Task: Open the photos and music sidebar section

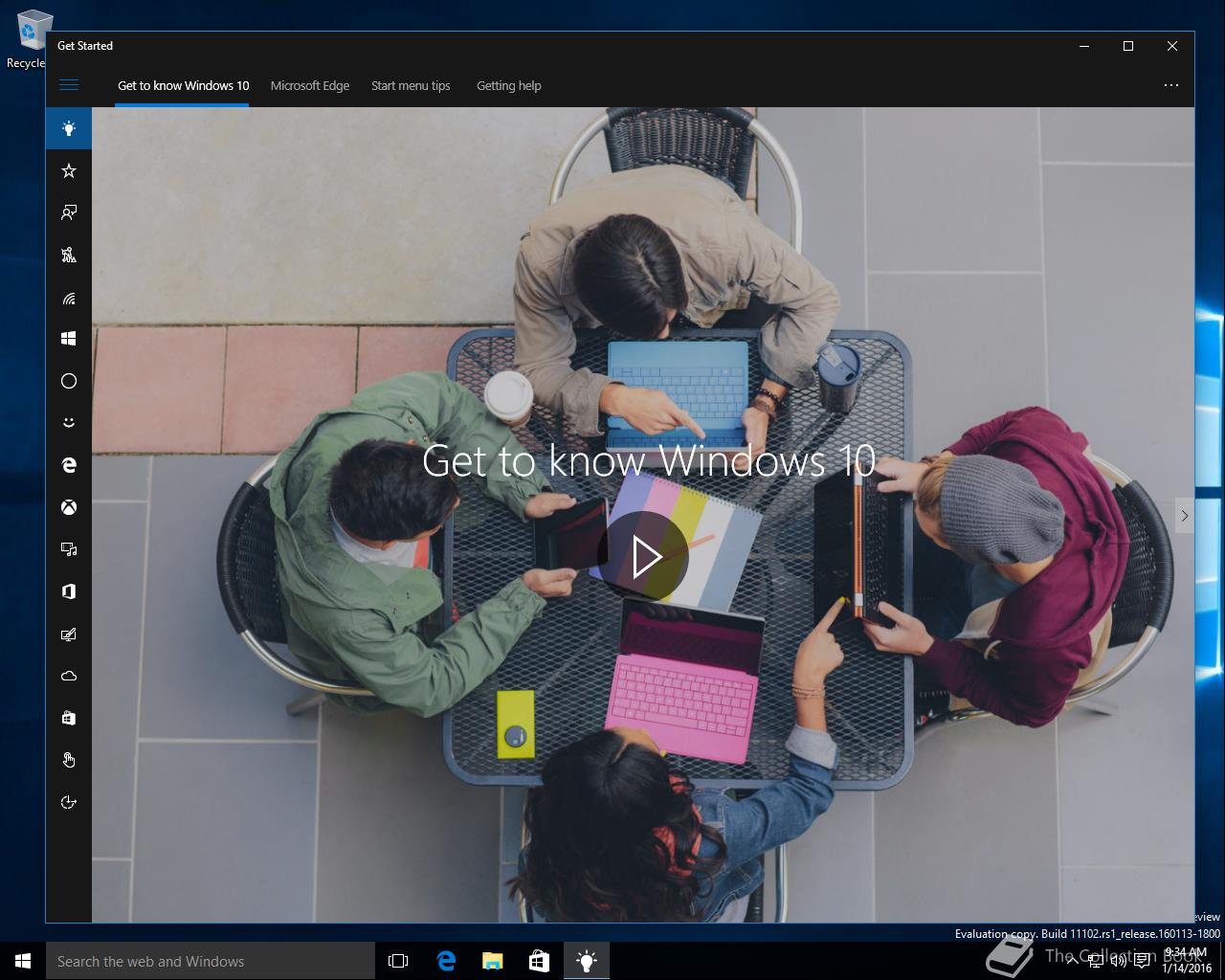Action: [69, 549]
